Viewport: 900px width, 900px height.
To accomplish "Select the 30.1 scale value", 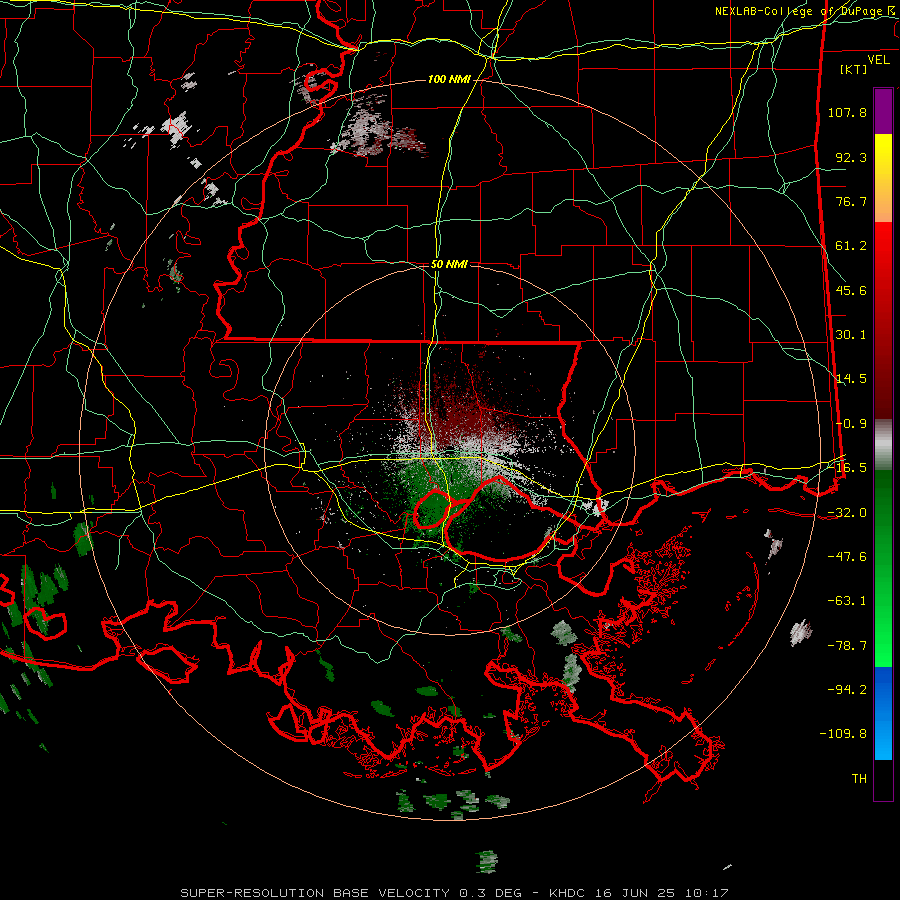I will (851, 335).
